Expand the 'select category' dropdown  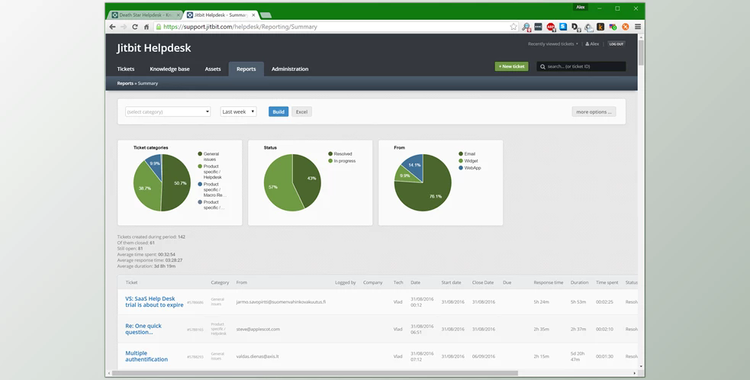coord(168,112)
